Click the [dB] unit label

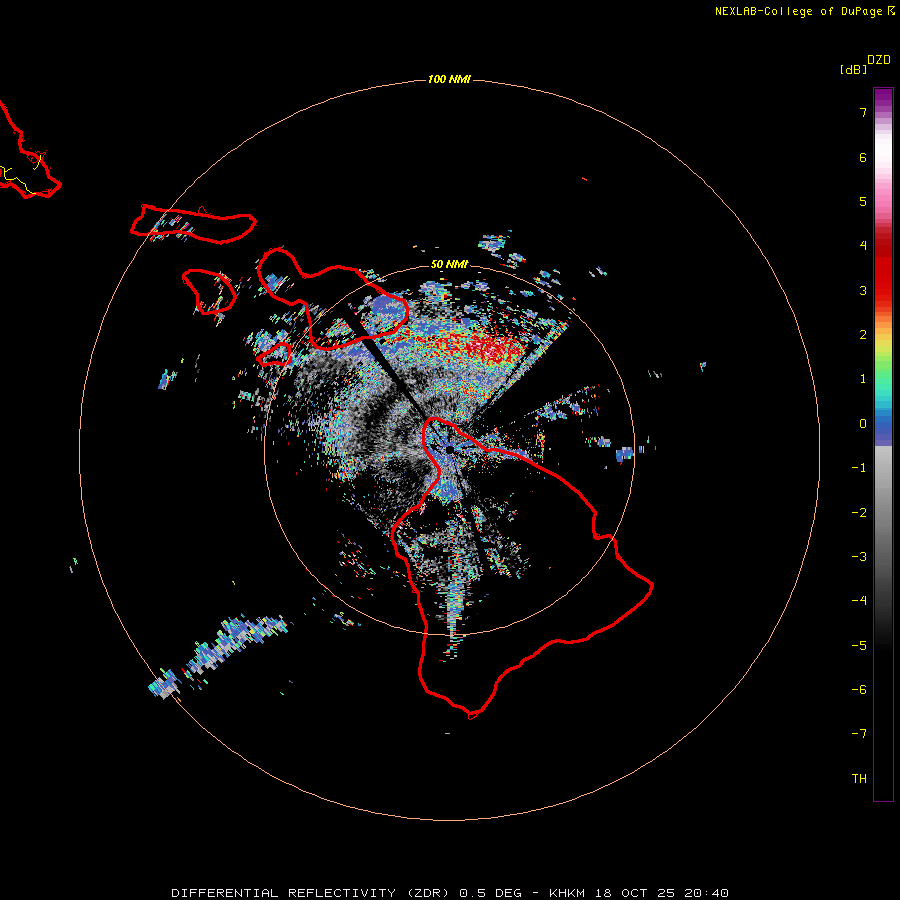coord(853,69)
